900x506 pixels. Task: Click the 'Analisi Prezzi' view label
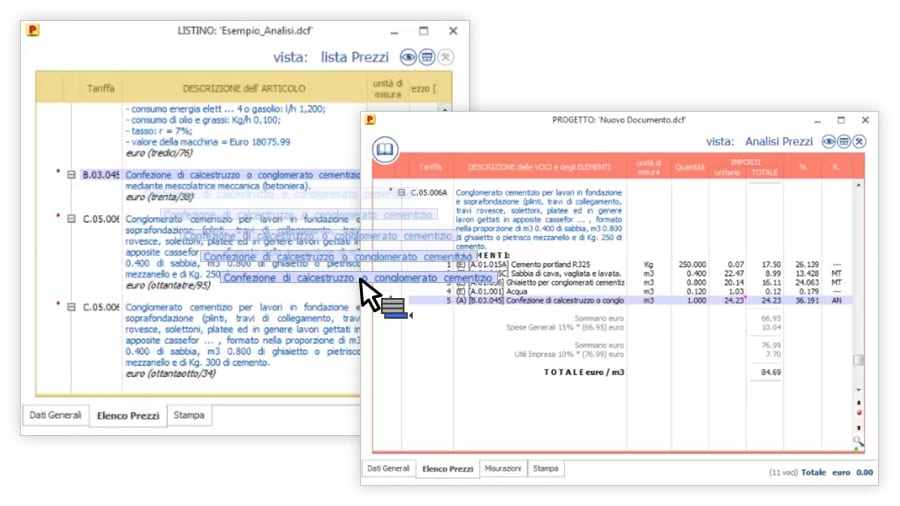[779, 142]
